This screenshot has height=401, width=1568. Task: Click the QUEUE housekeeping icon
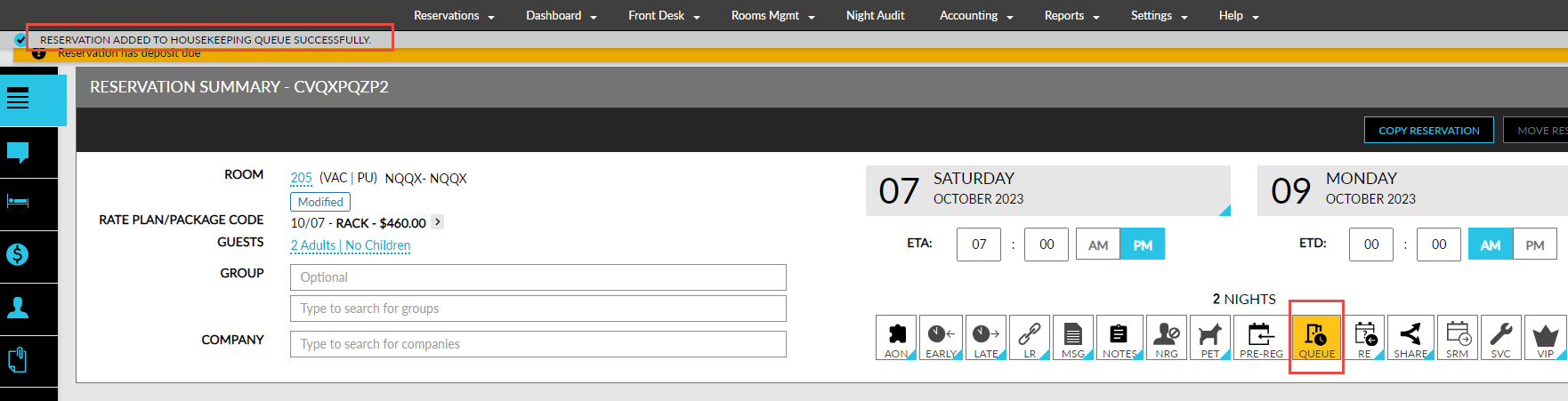1316,337
